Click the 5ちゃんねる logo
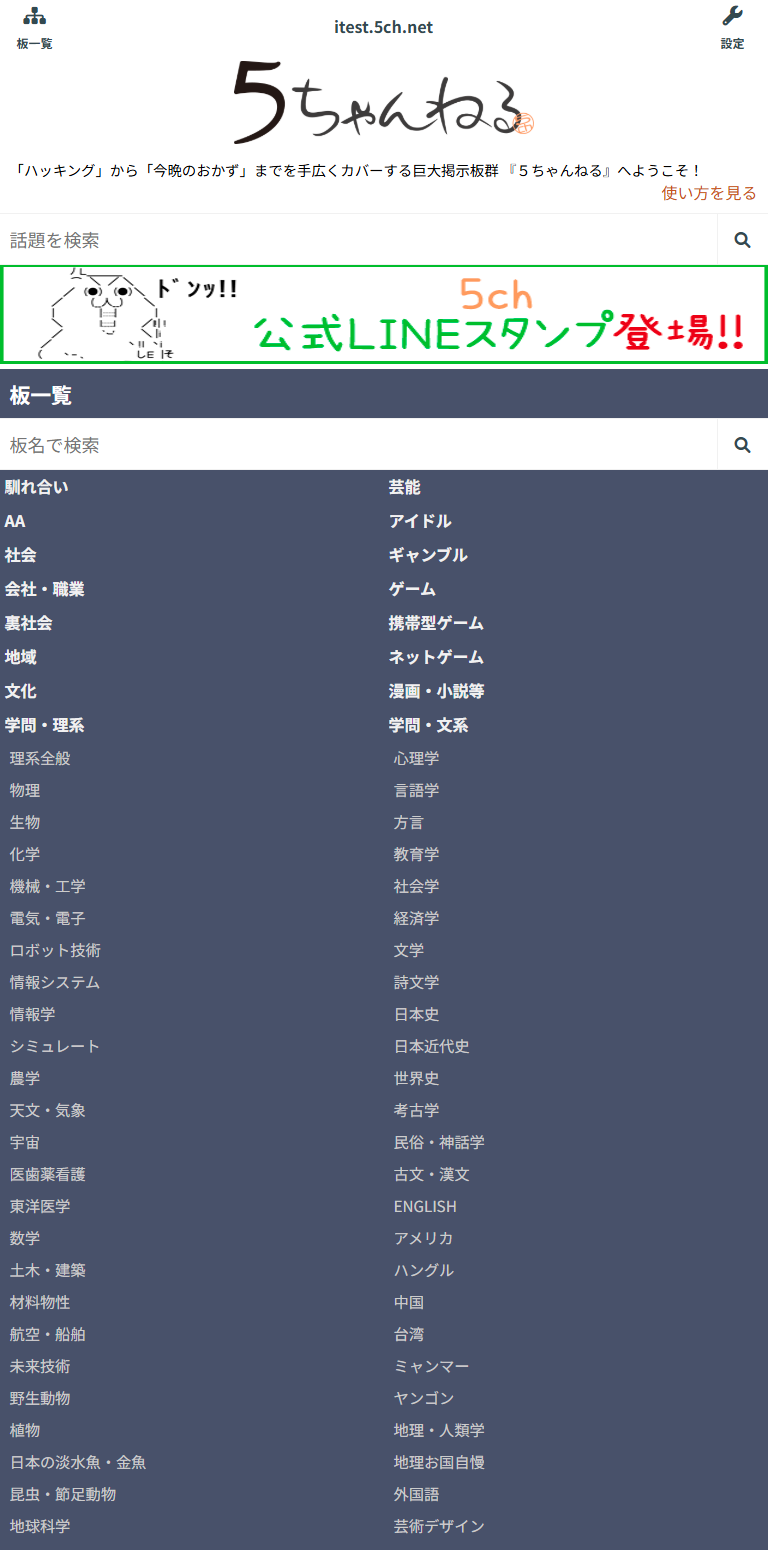This screenshot has height=1550, width=768. coord(384,102)
